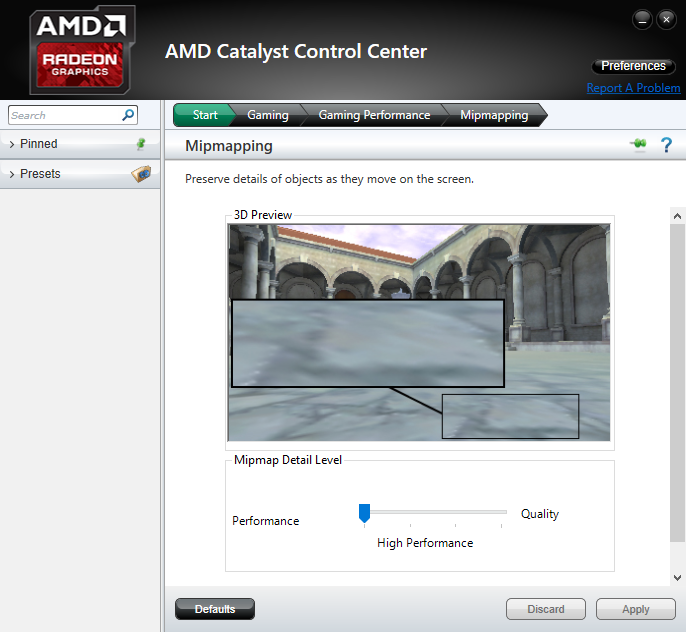Click the Mipmap Detail Level slider thumb

click(364, 513)
